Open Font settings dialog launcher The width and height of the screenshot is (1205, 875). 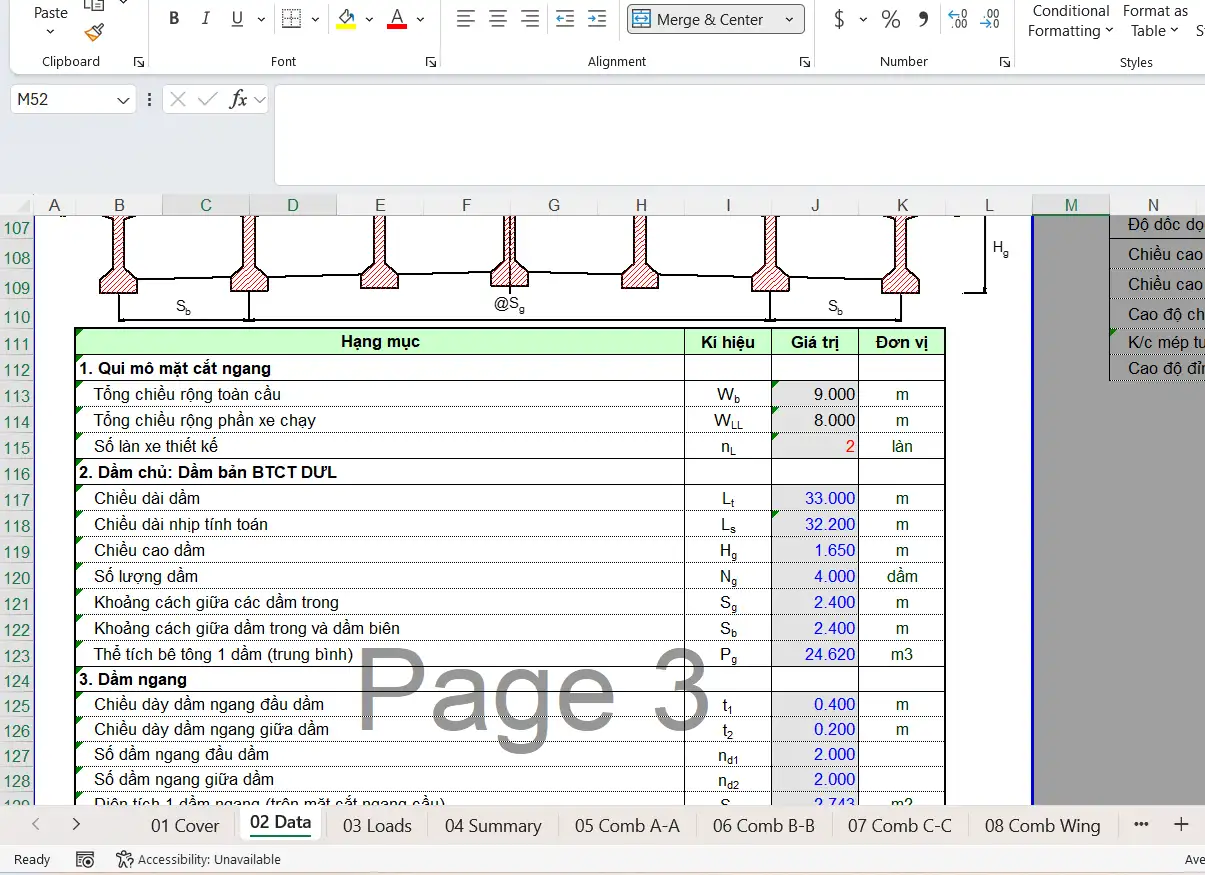431,62
